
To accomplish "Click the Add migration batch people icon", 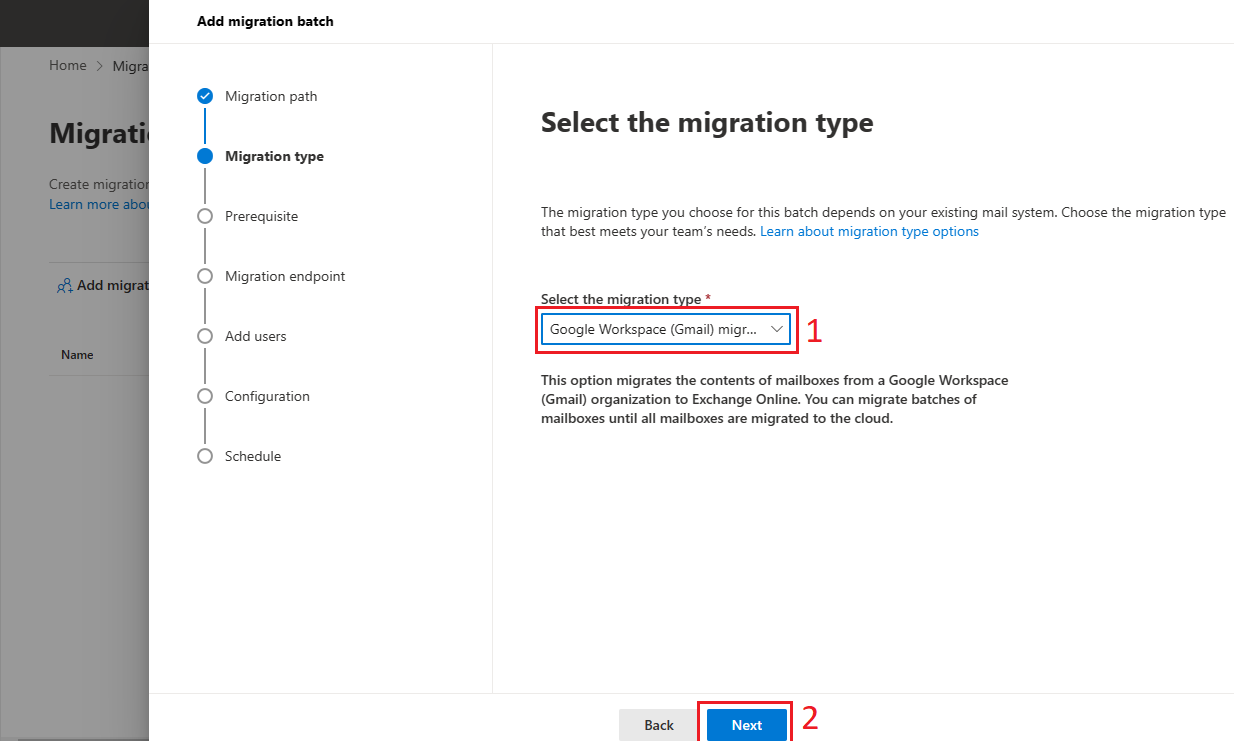I will (x=65, y=286).
